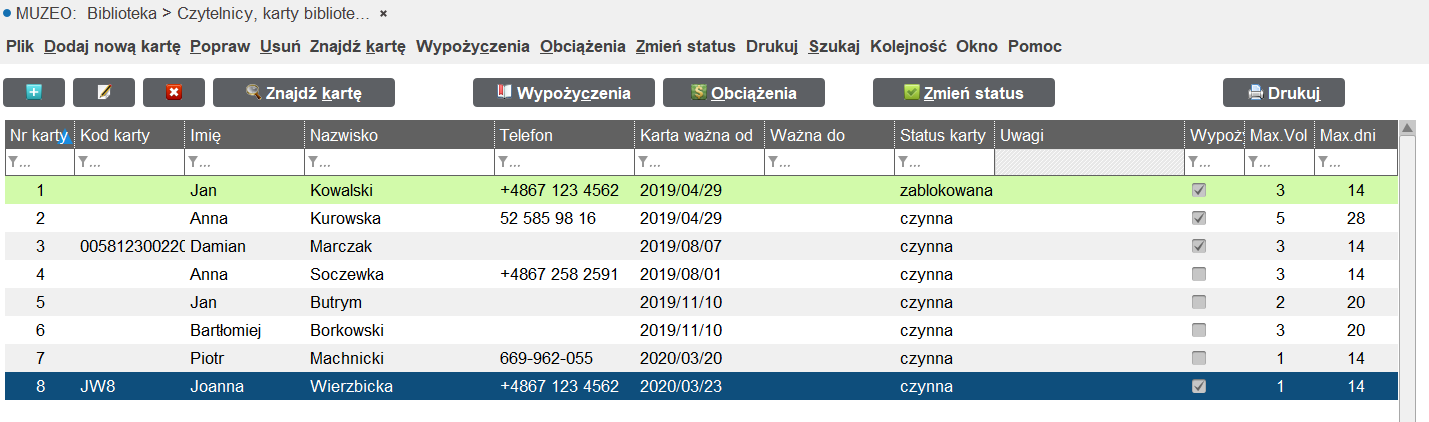Click the Telefon column header

click(x=564, y=135)
